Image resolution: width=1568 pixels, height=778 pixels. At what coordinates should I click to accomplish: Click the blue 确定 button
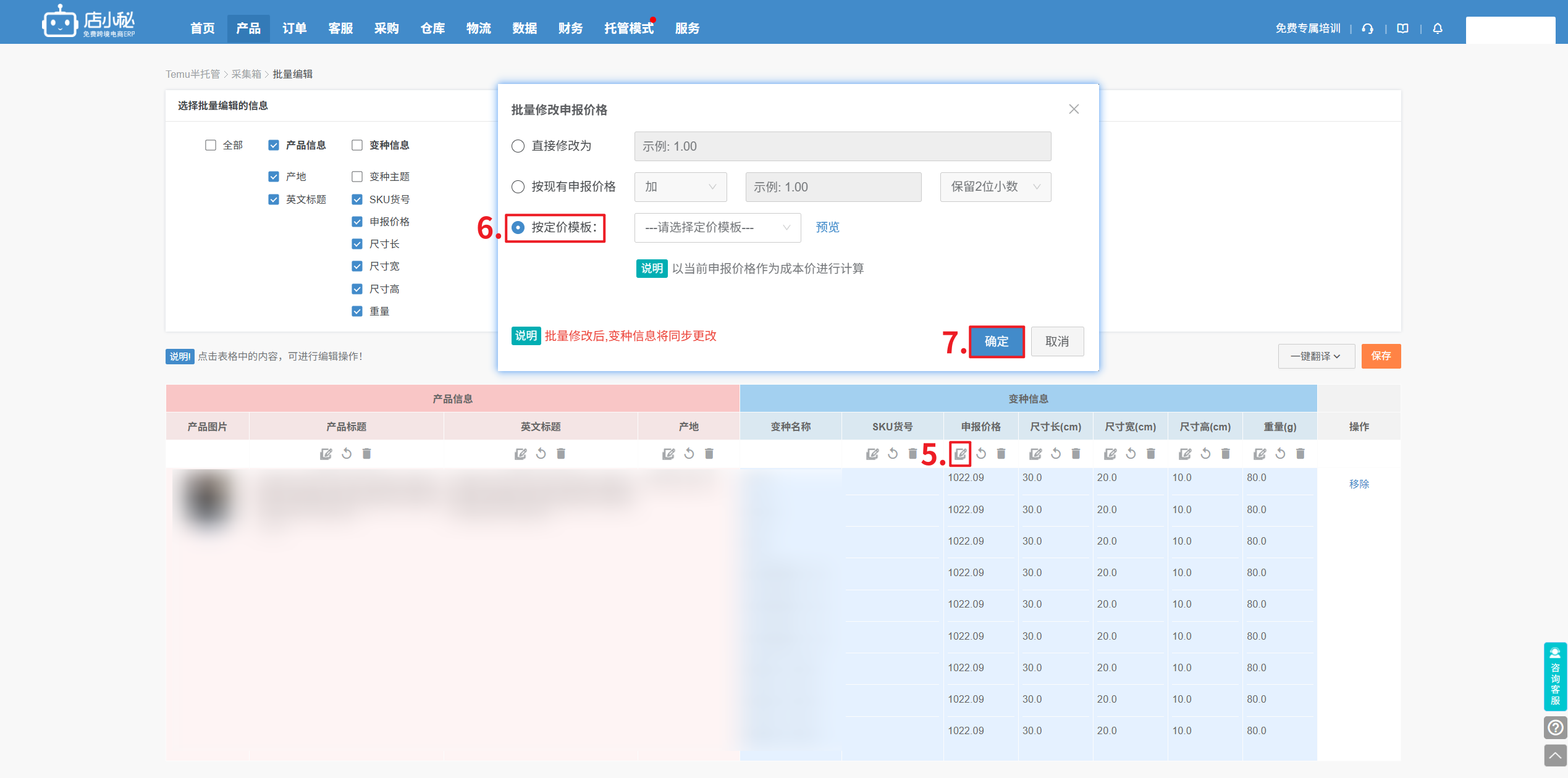pyautogui.click(x=996, y=341)
